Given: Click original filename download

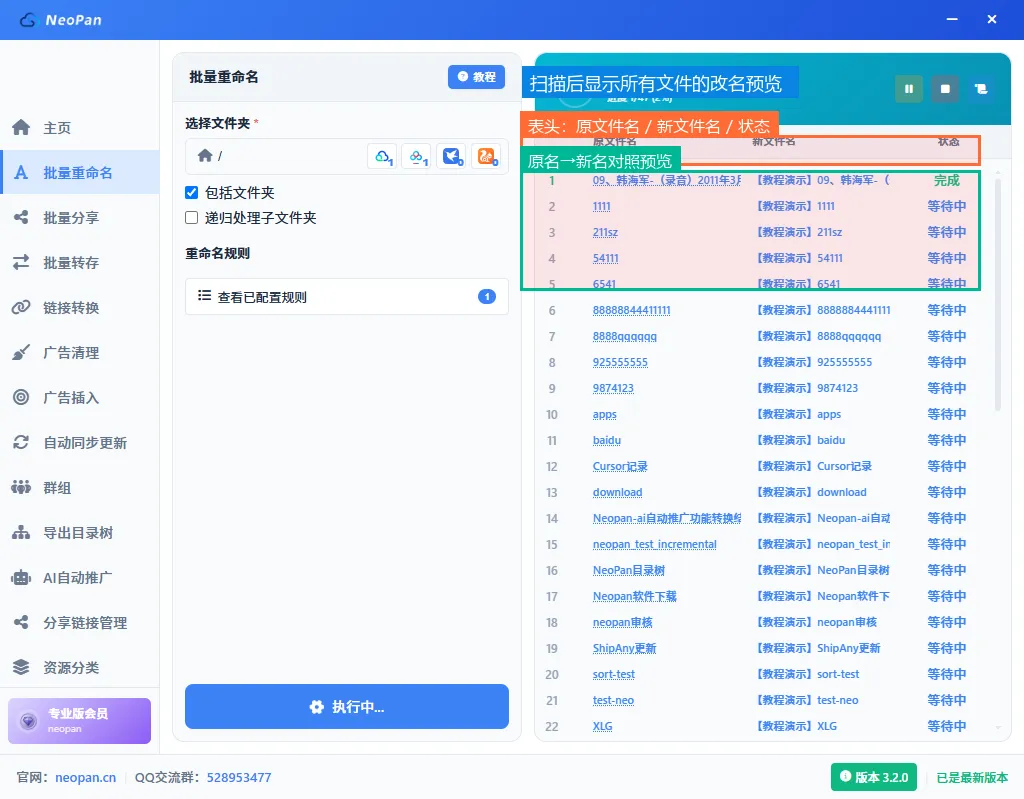Looking at the screenshot, I should point(618,492).
